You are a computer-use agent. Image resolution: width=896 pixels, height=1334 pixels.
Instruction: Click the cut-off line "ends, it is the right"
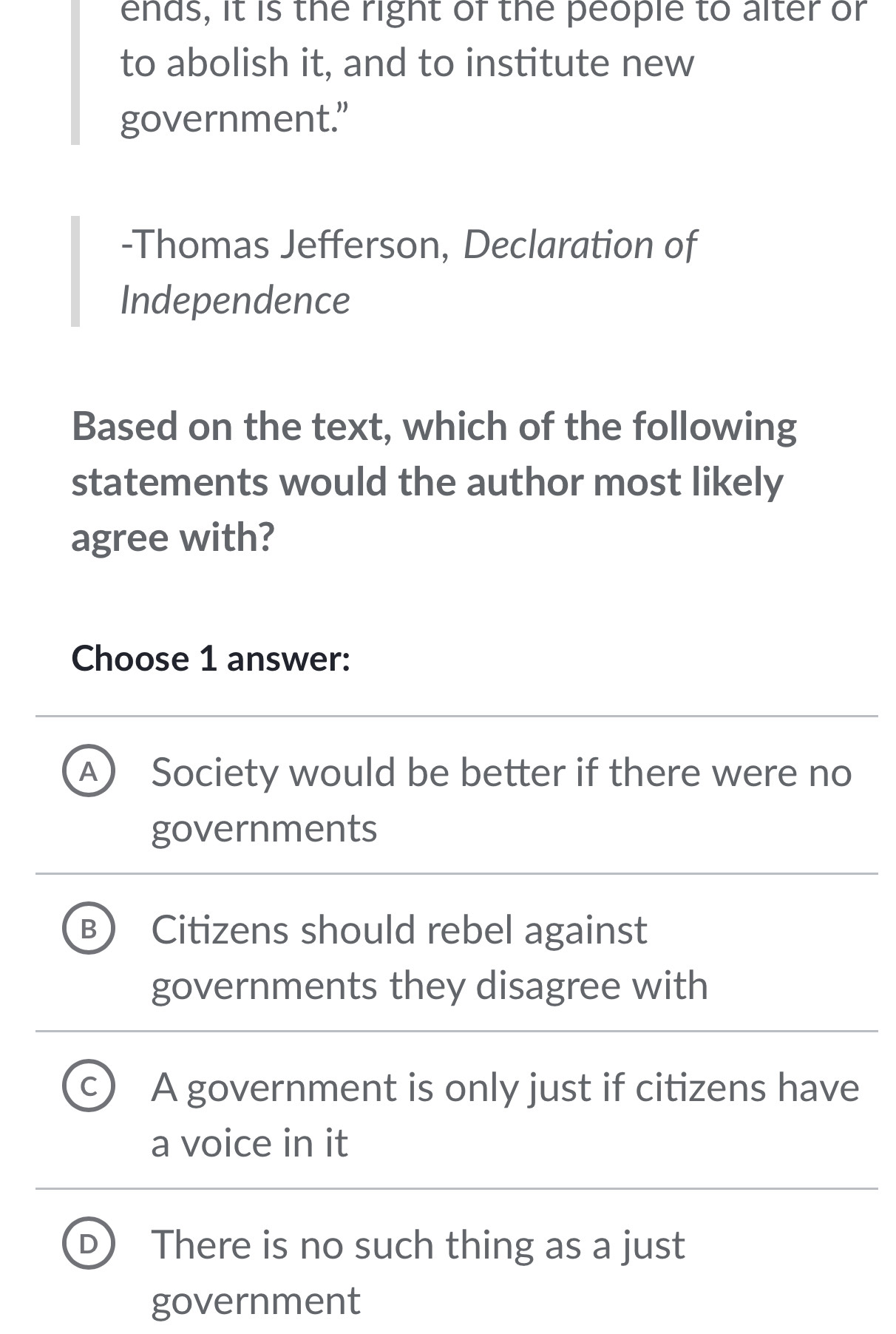492,12
